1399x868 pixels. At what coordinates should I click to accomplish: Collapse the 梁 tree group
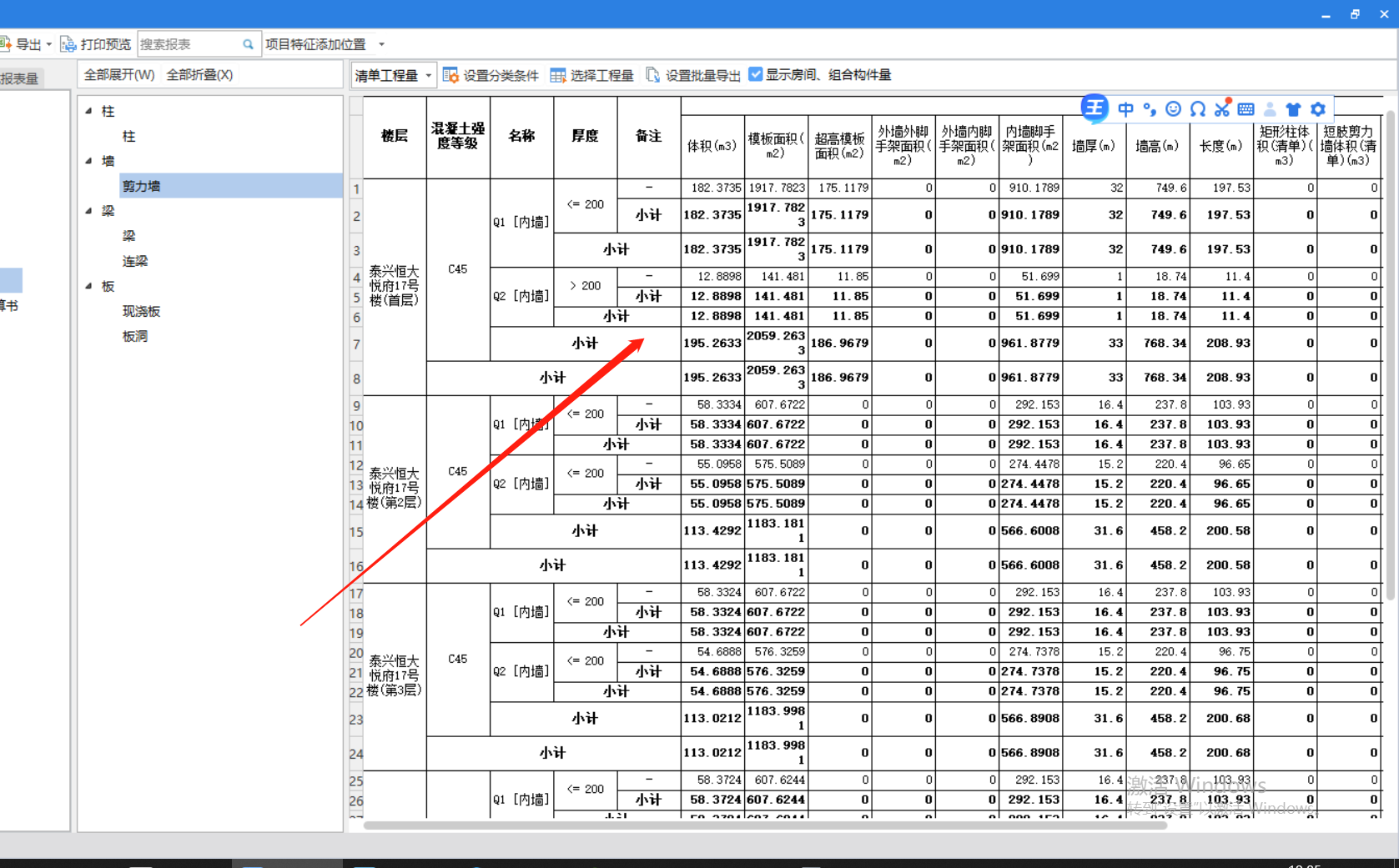tap(89, 211)
